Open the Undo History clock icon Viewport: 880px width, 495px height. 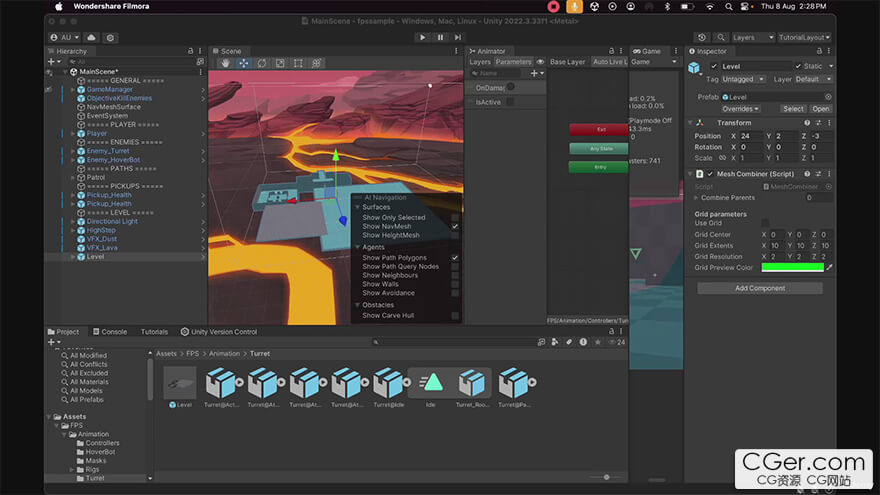pyautogui.click(x=702, y=38)
